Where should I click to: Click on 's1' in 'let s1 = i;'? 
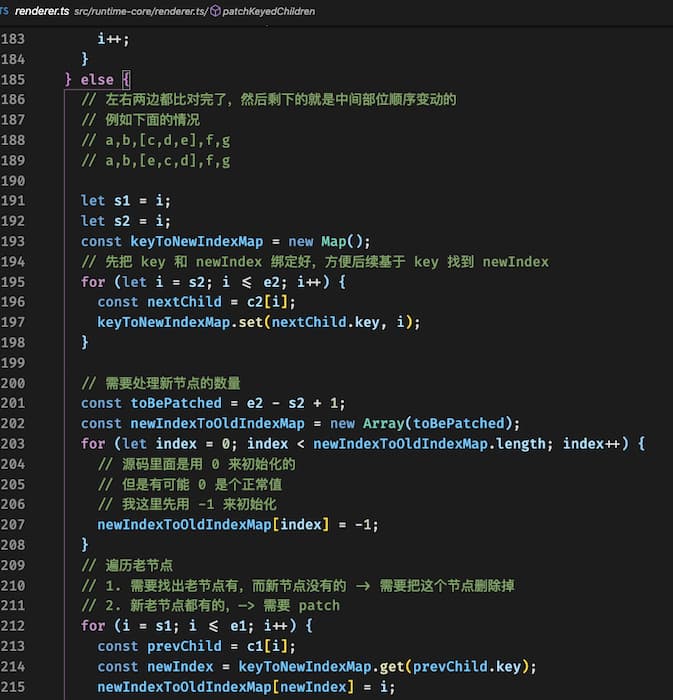click(x=122, y=200)
